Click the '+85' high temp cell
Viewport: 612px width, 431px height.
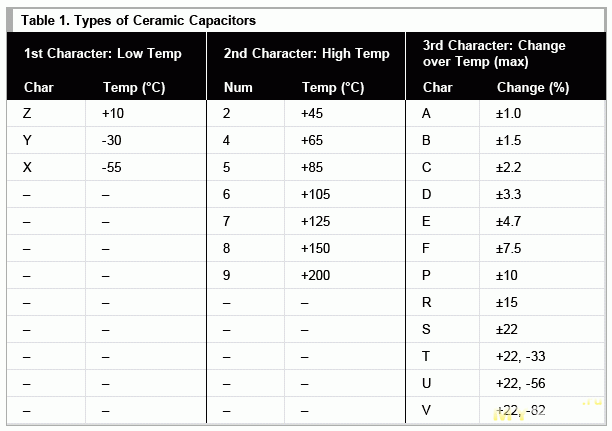[x=315, y=168]
